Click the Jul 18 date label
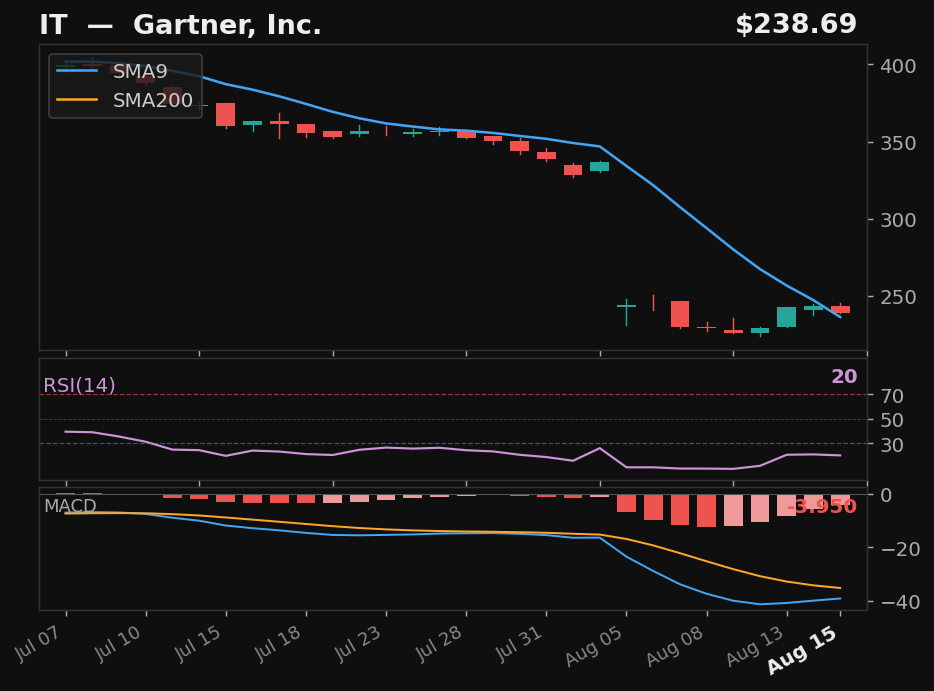This screenshot has height=691, width=934. tap(278, 643)
